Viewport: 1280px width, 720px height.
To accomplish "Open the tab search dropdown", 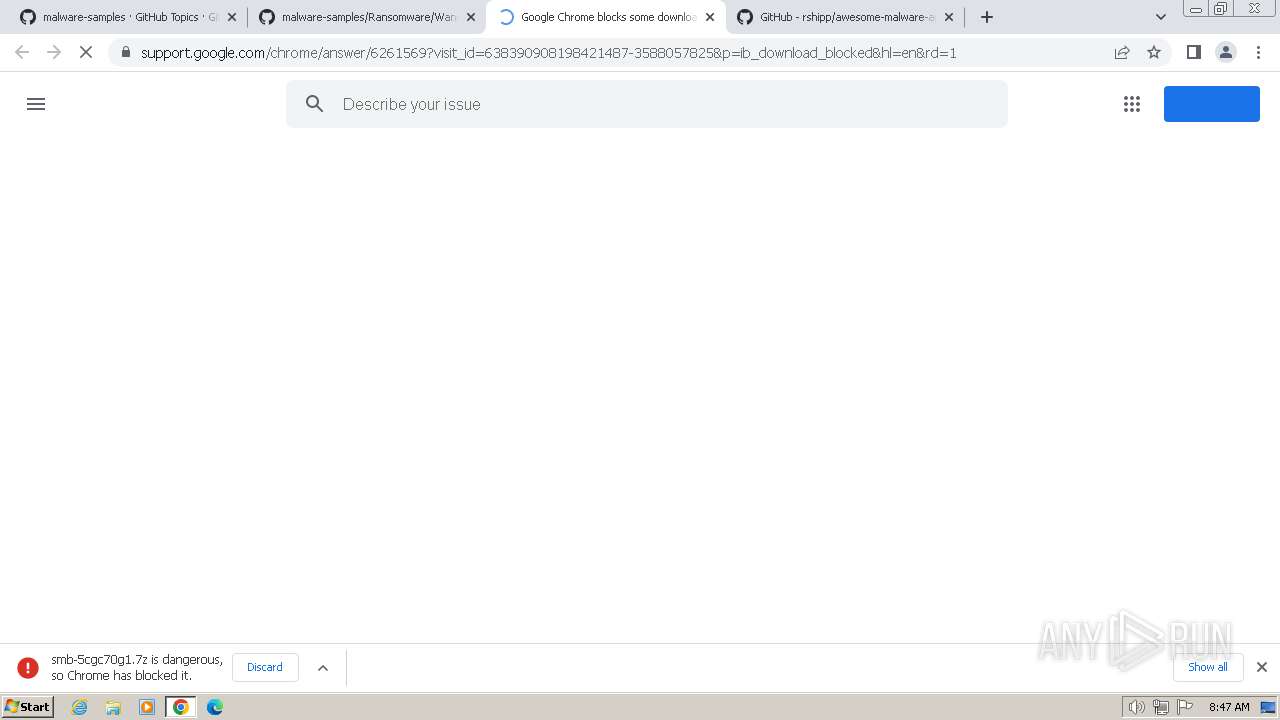I will [x=1160, y=17].
